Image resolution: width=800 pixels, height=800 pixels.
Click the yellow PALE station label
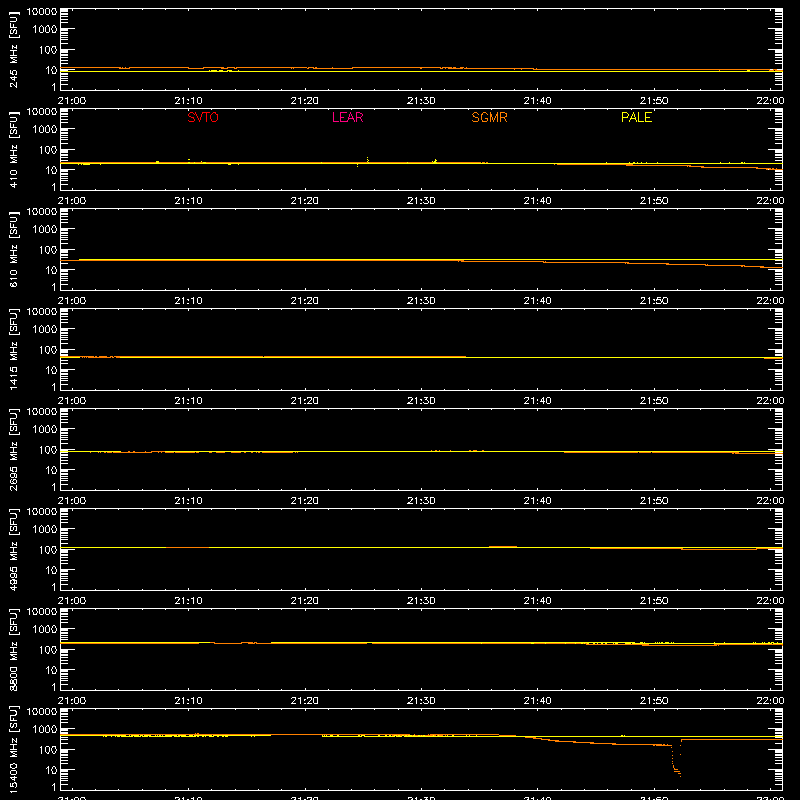[x=636, y=117]
